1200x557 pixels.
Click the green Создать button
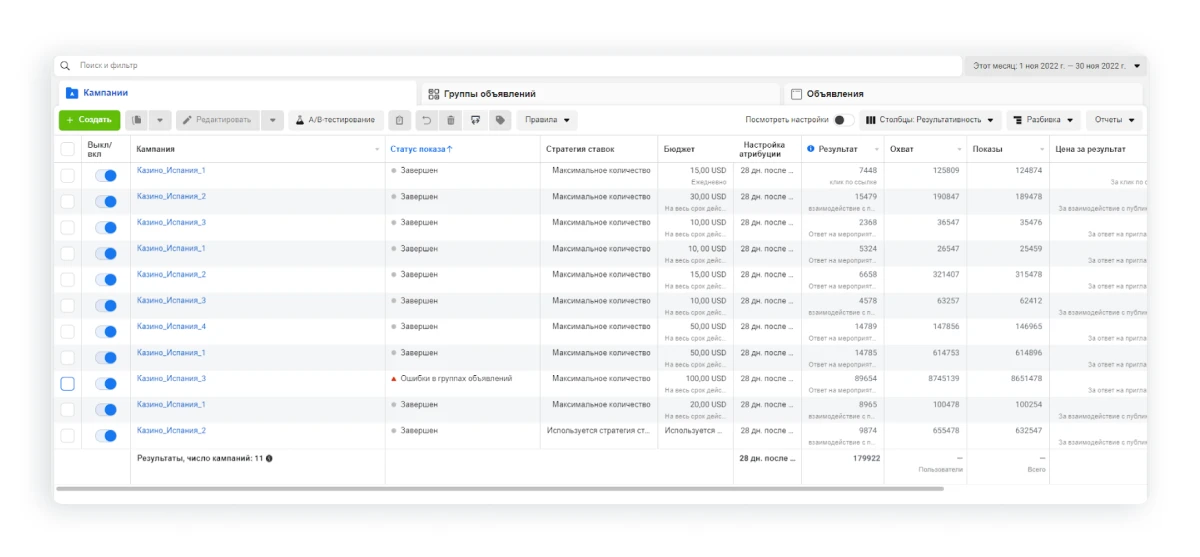pyautogui.click(x=89, y=120)
